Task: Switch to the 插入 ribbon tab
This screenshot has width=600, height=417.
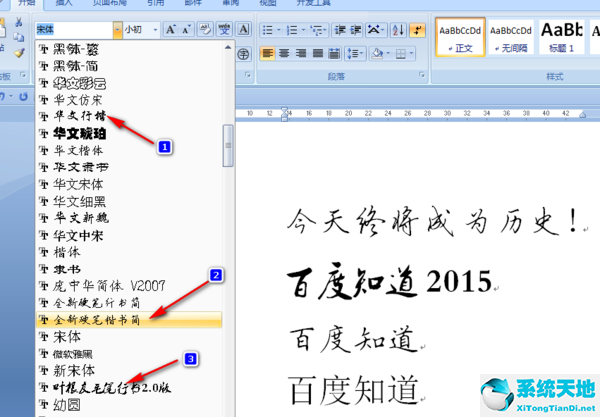Action: pyautogui.click(x=64, y=3)
